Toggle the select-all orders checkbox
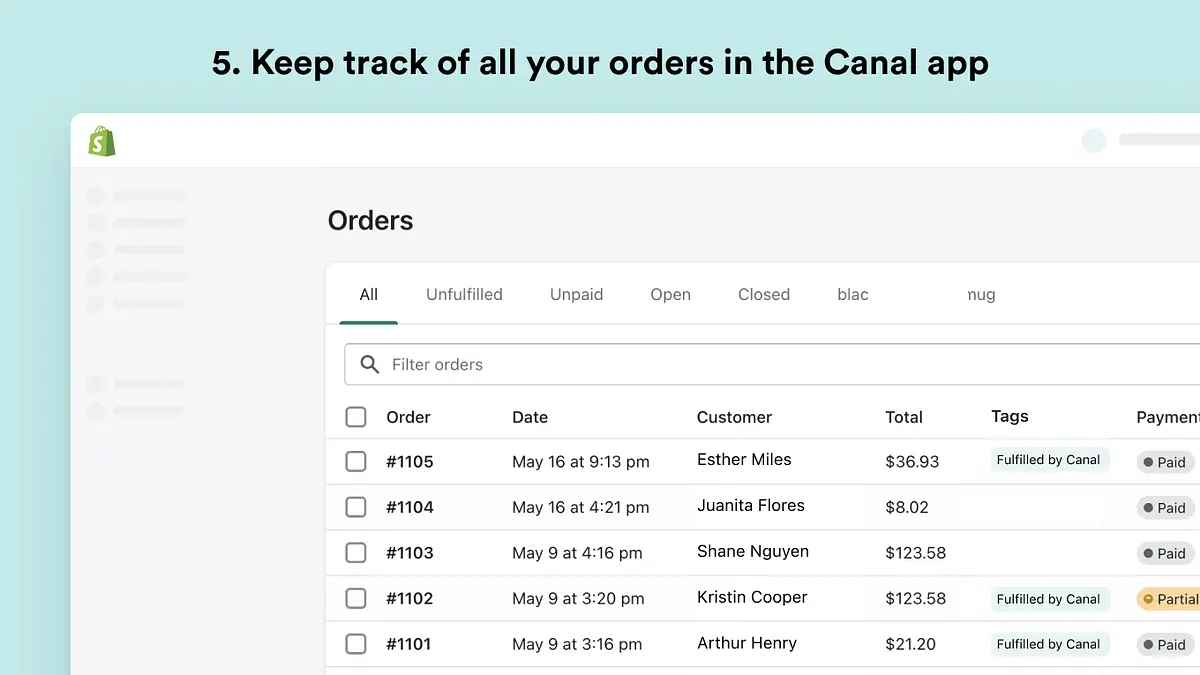Viewport: 1200px width, 675px height. 356,417
